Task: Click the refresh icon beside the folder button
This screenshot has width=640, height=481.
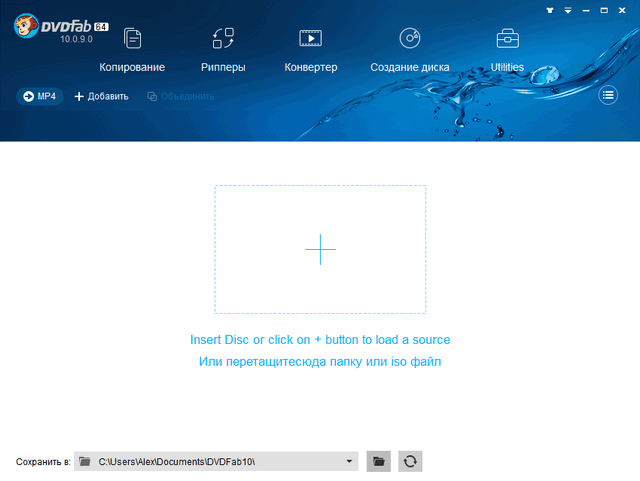Action: pos(410,461)
